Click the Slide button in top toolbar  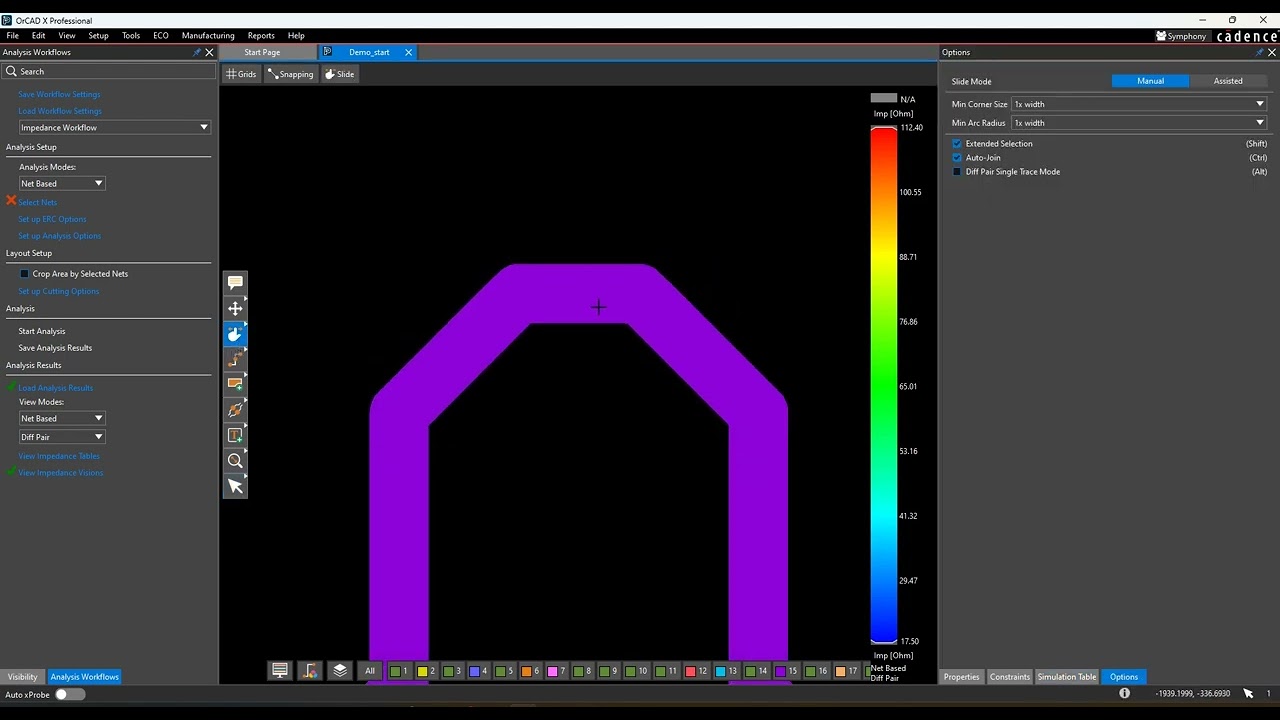(x=340, y=74)
